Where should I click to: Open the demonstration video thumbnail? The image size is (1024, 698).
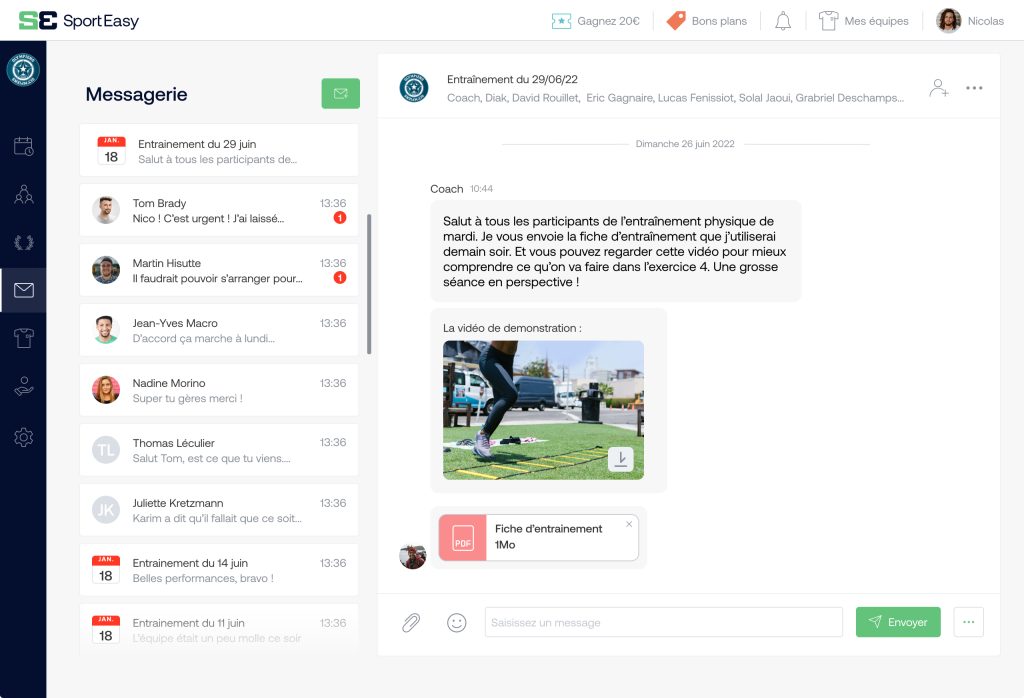[543, 410]
